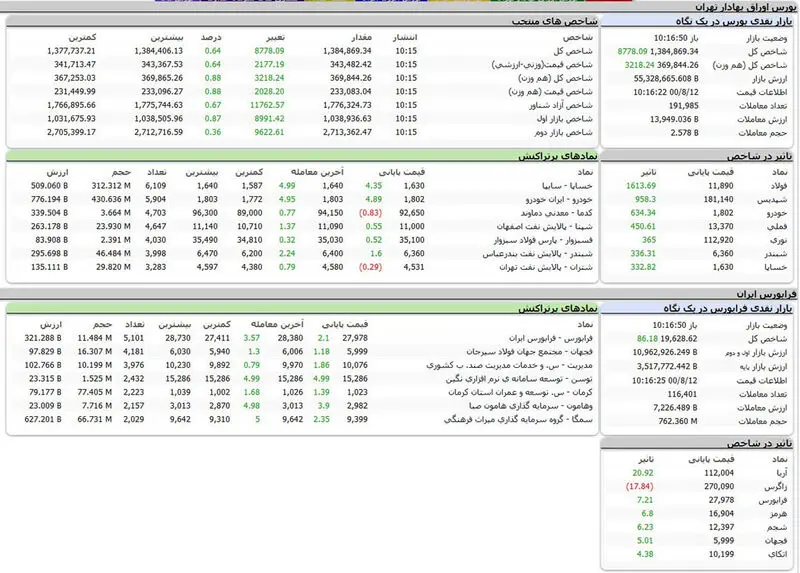The image size is (800, 573).
Task: Select "آریا" in Farabourse index impact
Action: pos(781,473)
